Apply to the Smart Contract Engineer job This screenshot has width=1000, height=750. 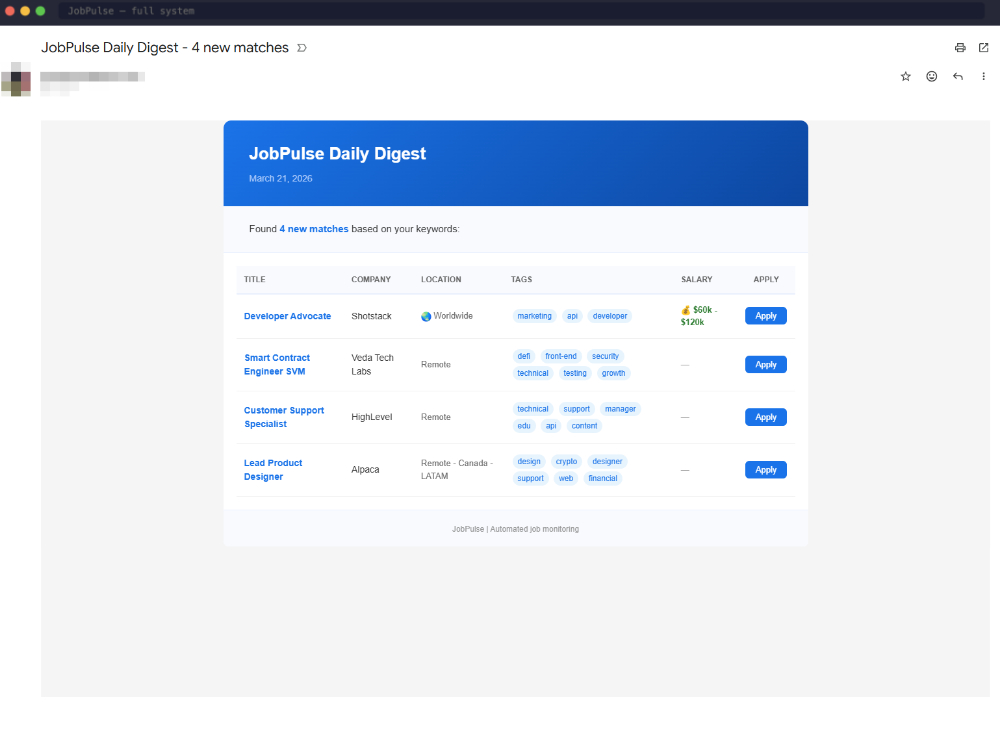(x=765, y=365)
